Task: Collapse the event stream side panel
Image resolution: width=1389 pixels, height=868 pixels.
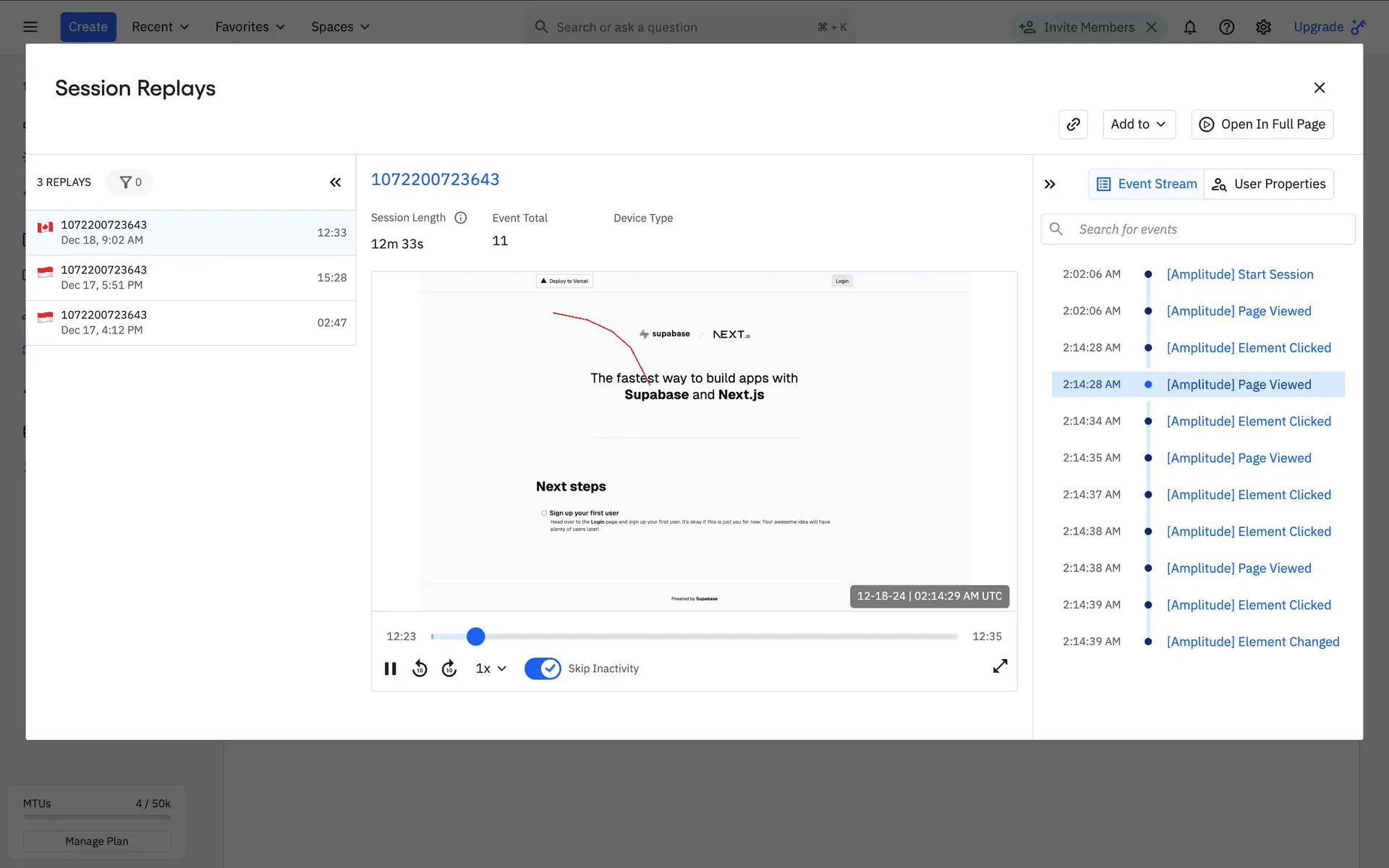Action: (x=1050, y=184)
